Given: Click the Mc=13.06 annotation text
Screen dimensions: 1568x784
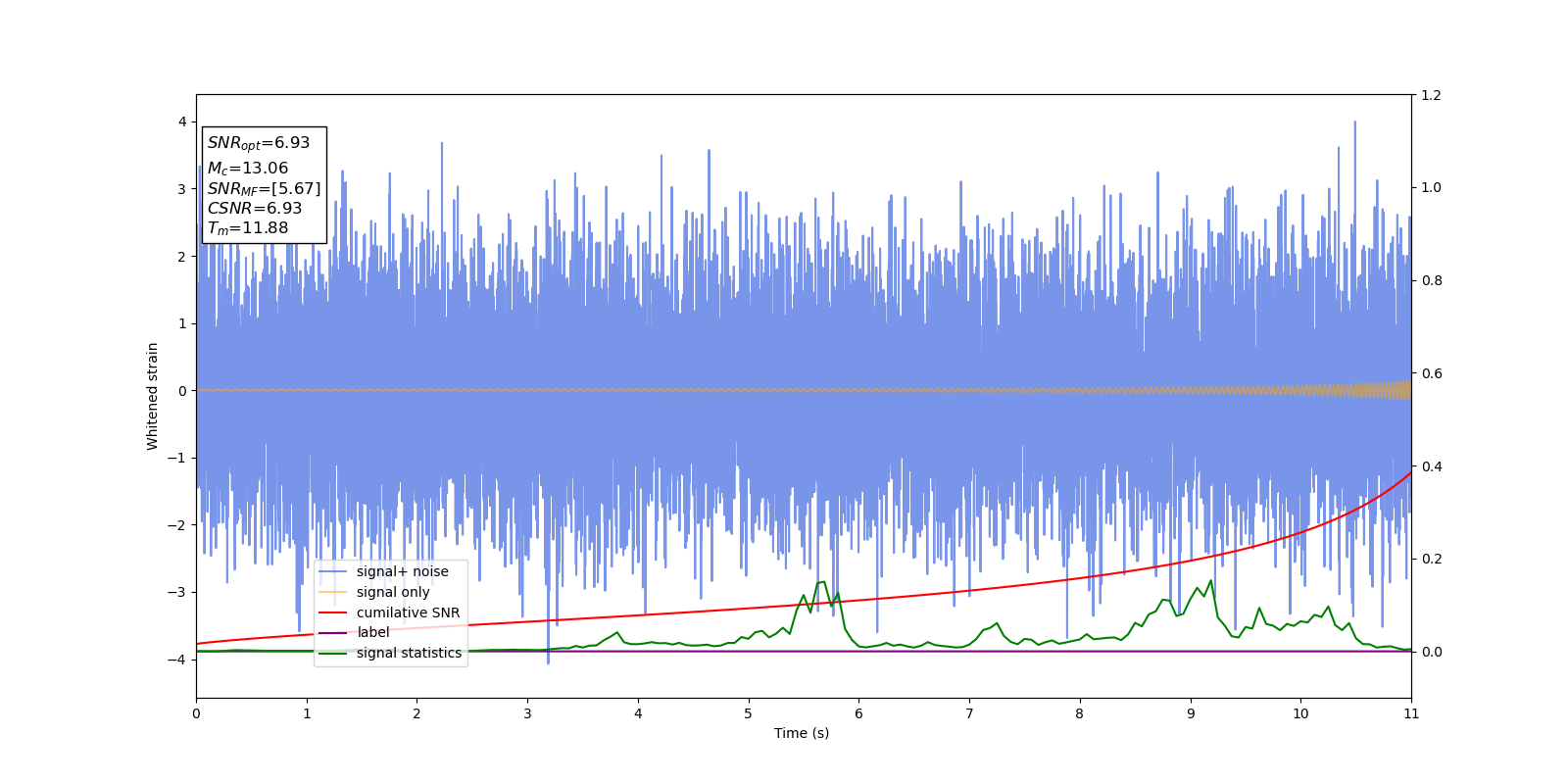Looking at the screenshot, I should coord(248,169).
